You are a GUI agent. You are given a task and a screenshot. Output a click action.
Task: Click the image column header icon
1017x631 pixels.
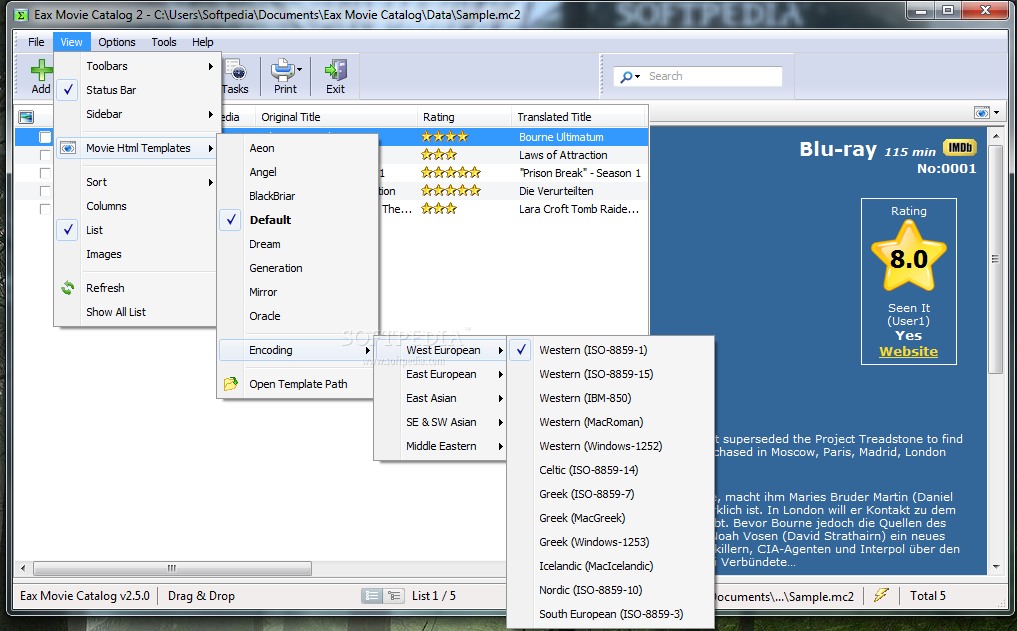(x=26, y=117)
